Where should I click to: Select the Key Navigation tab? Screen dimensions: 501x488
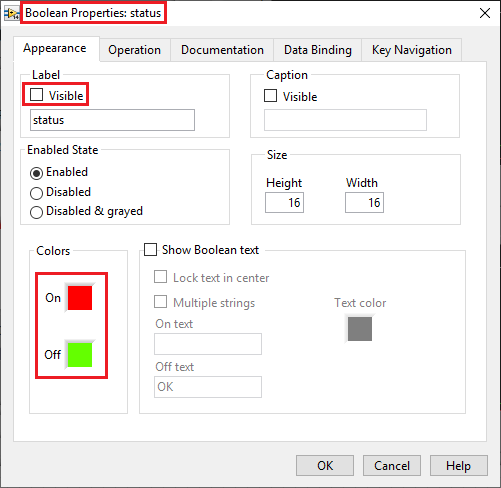pyautogui.click(x=412, y=50)
